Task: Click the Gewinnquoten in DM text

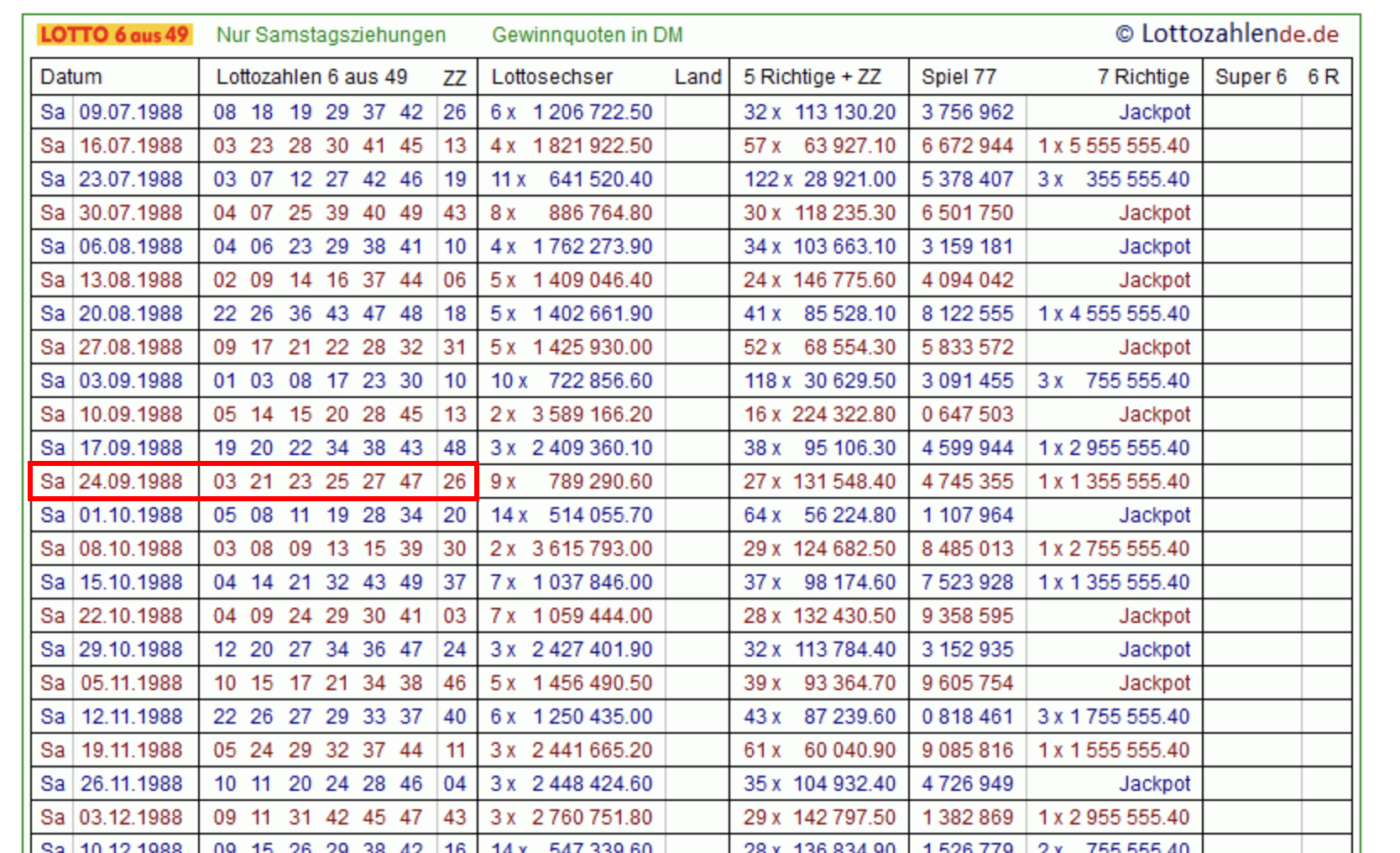Action: pos(587,34)
